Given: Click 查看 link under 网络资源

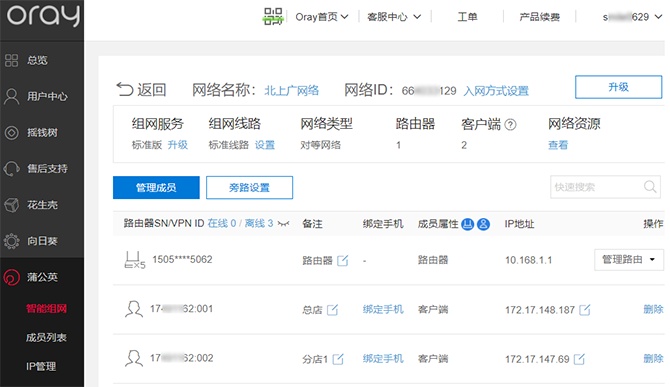Looking at the screenshot, I should pos(558,145).
